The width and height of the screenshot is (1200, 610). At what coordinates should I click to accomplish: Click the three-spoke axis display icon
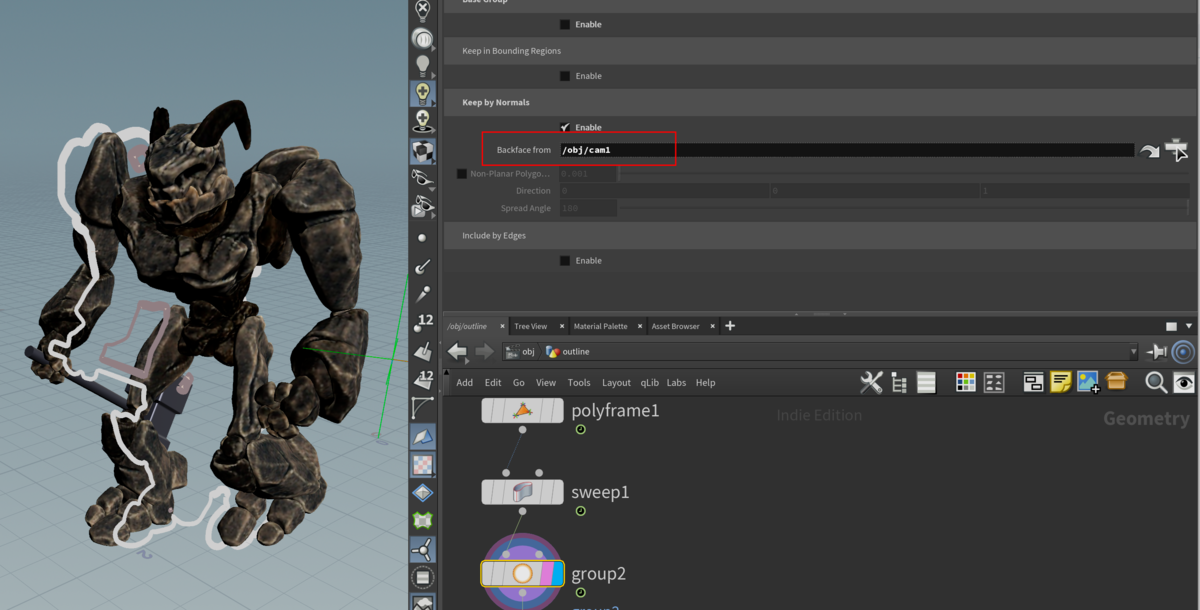(x=423, y=549)
